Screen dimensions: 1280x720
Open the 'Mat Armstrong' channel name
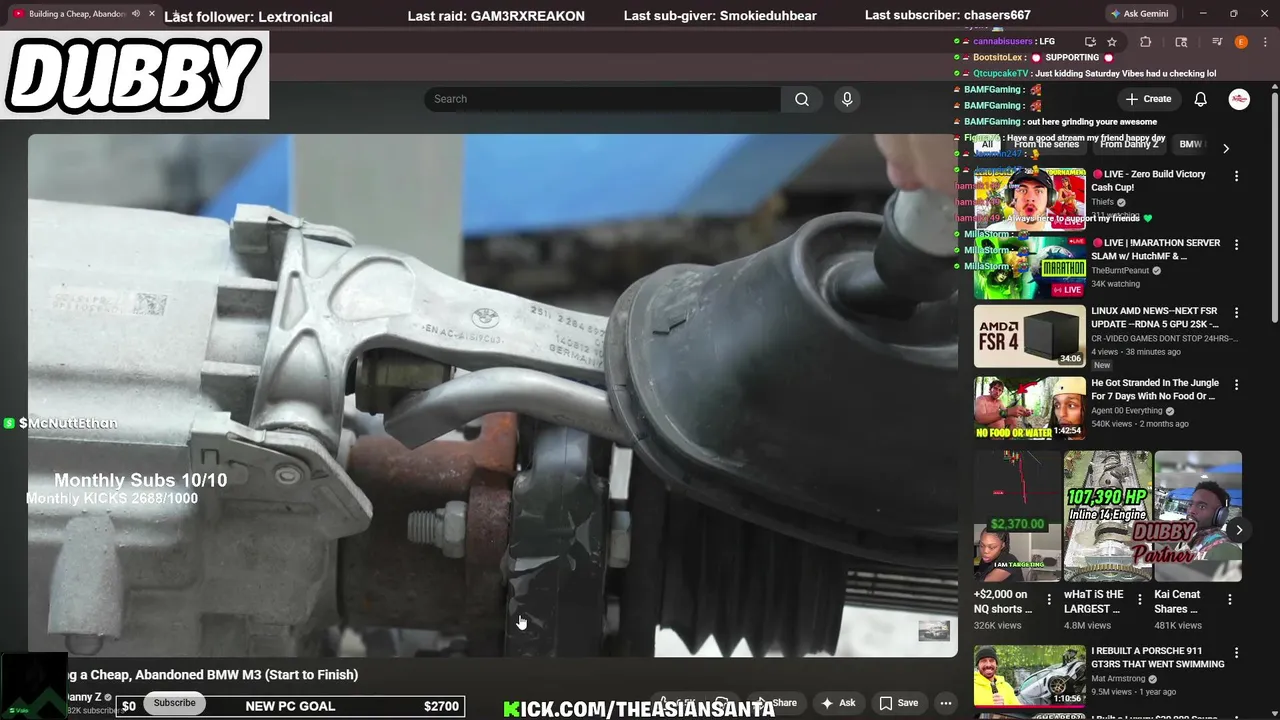tap(1120, 678)
